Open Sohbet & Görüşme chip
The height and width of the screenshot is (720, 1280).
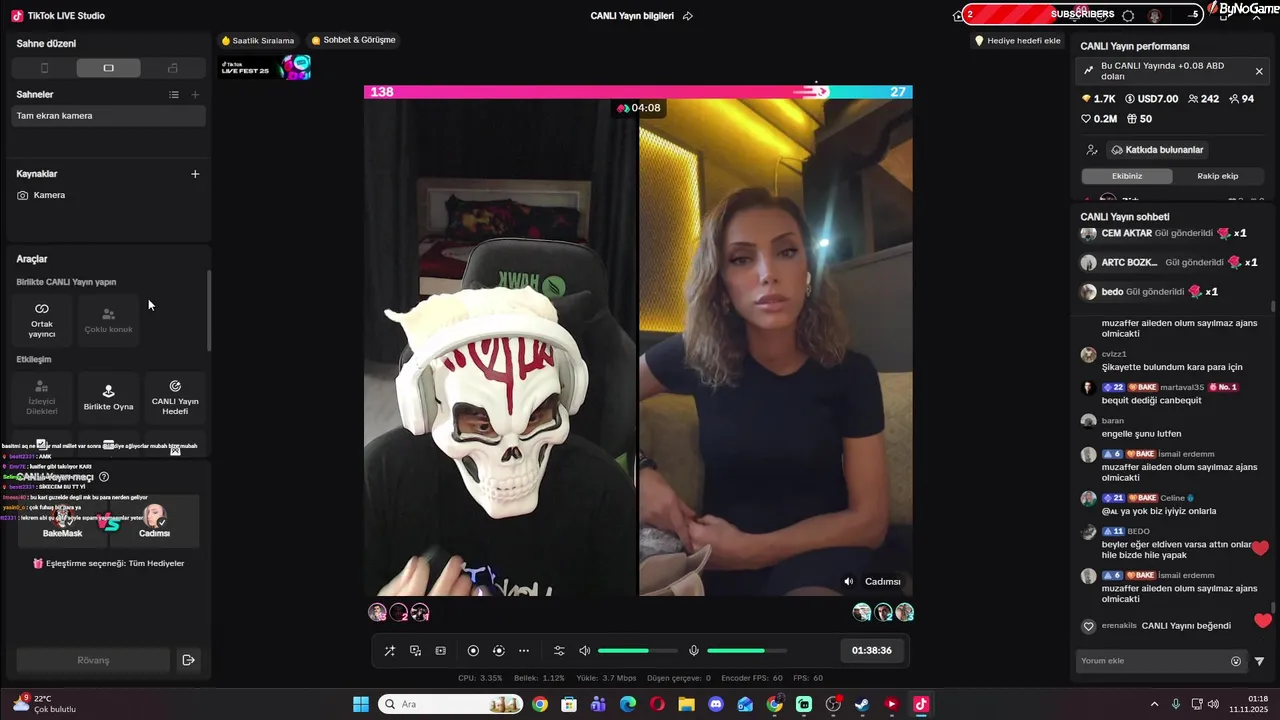[x=354, y=40]
